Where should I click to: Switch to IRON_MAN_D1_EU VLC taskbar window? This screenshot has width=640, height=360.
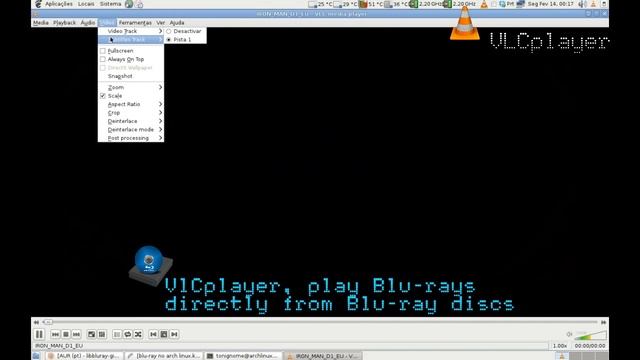322,356
